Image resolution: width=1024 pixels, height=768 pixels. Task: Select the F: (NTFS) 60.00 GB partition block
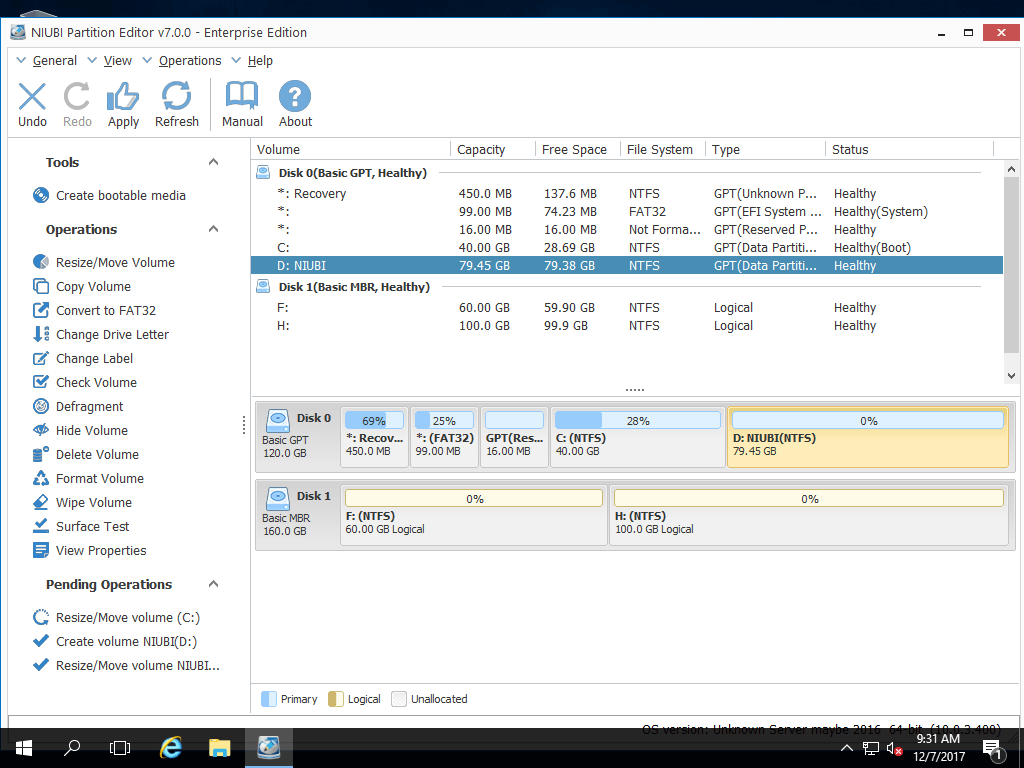pyautogui.click(x=473, y=515)
